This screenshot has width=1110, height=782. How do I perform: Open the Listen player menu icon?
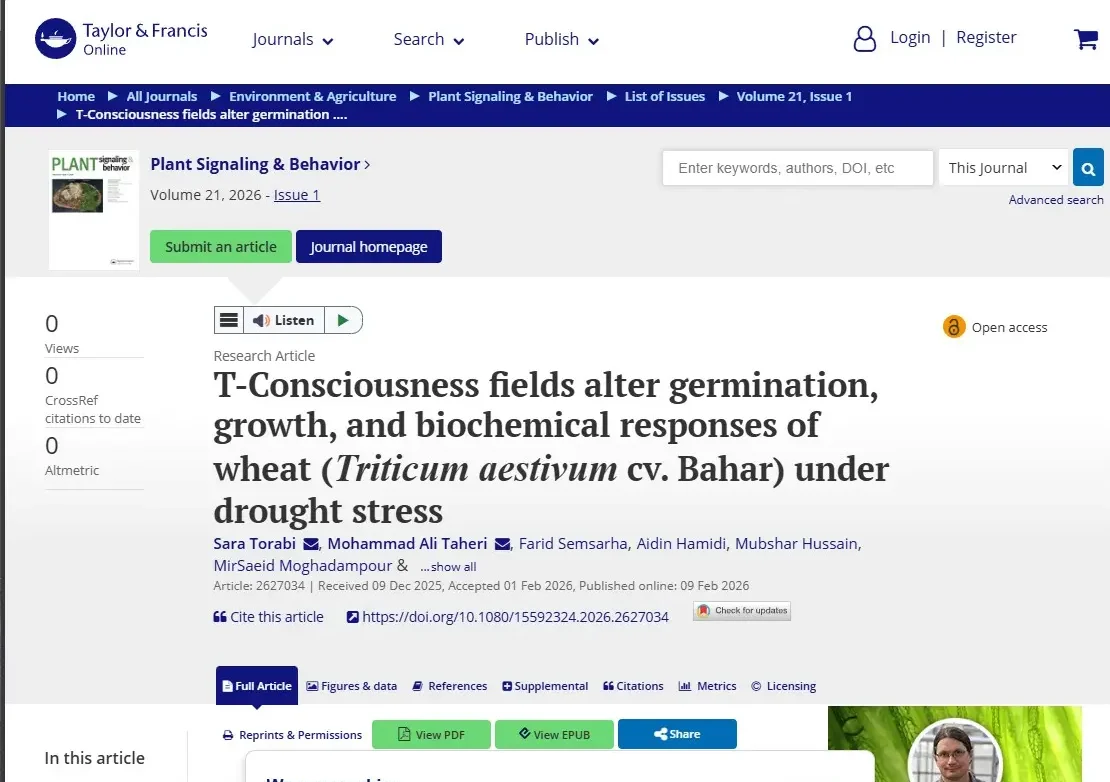point(229,320)
